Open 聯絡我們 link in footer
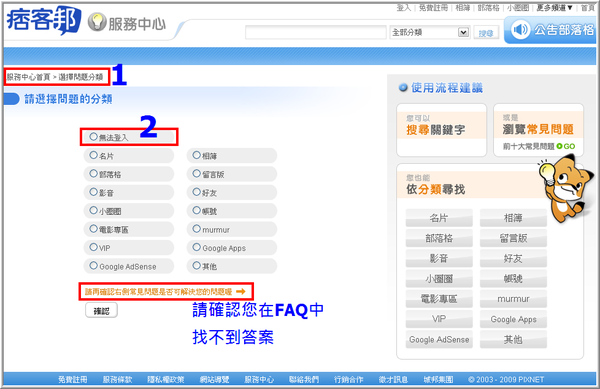The image size is (600, 389). pos(304,379)
